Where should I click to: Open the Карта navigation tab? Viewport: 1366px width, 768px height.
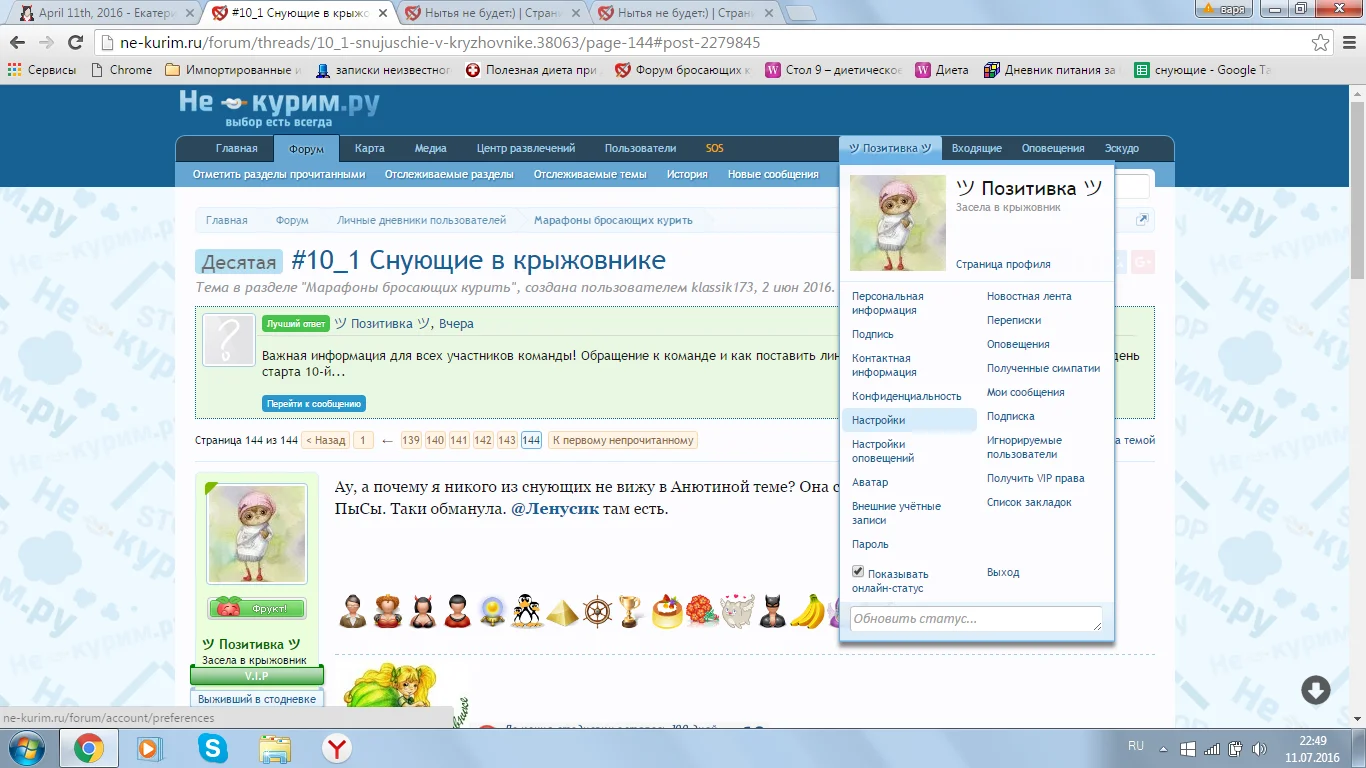coord(370,148)
